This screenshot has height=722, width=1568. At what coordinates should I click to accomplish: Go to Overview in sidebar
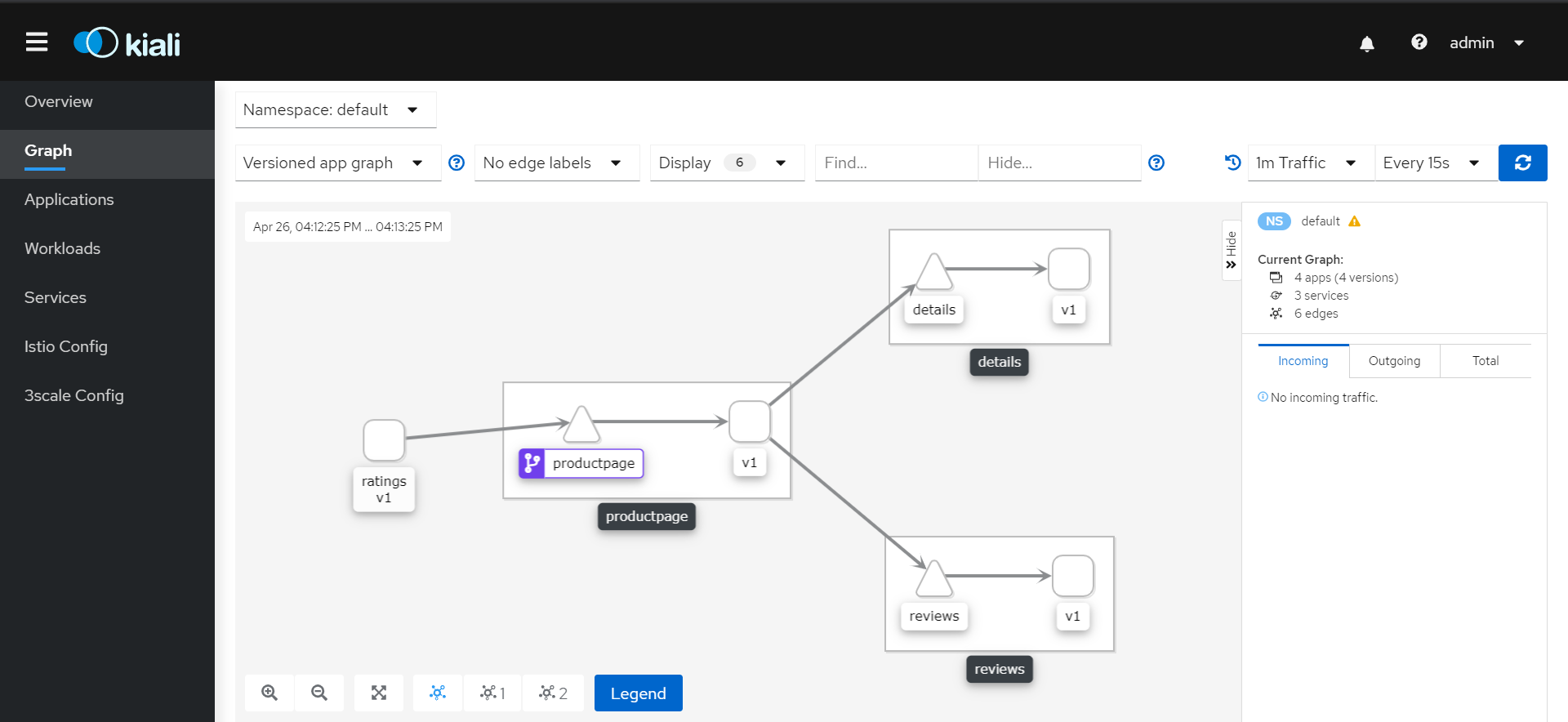tap(107, 101)
